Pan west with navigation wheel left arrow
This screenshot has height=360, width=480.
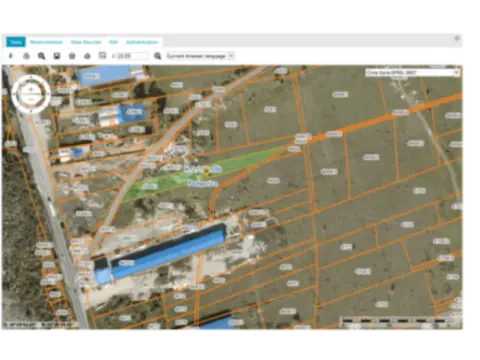14,94
